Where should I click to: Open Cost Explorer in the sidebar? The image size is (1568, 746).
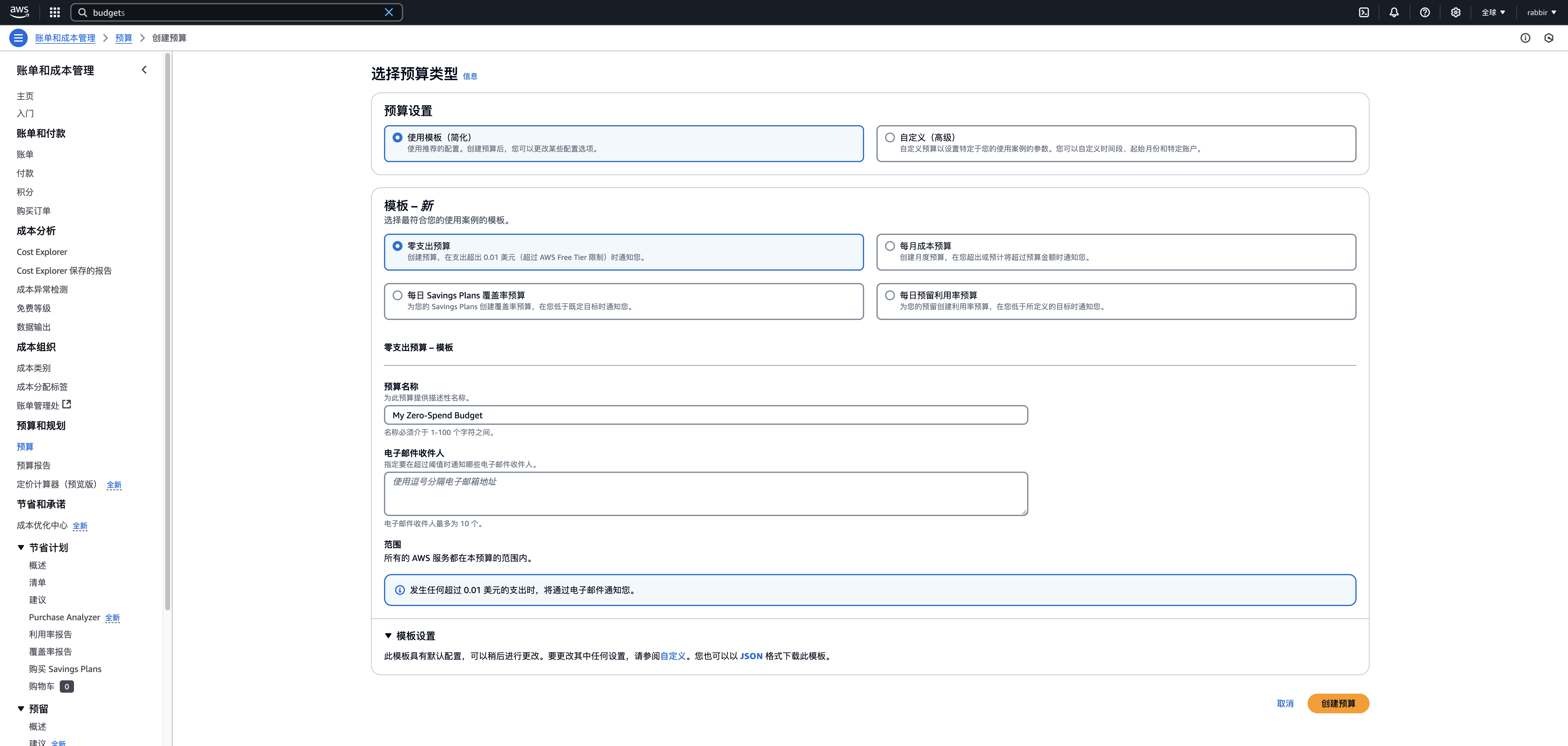42,252
